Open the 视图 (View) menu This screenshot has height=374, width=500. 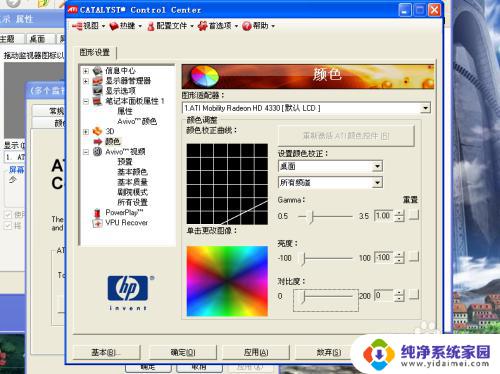[89, 26]
